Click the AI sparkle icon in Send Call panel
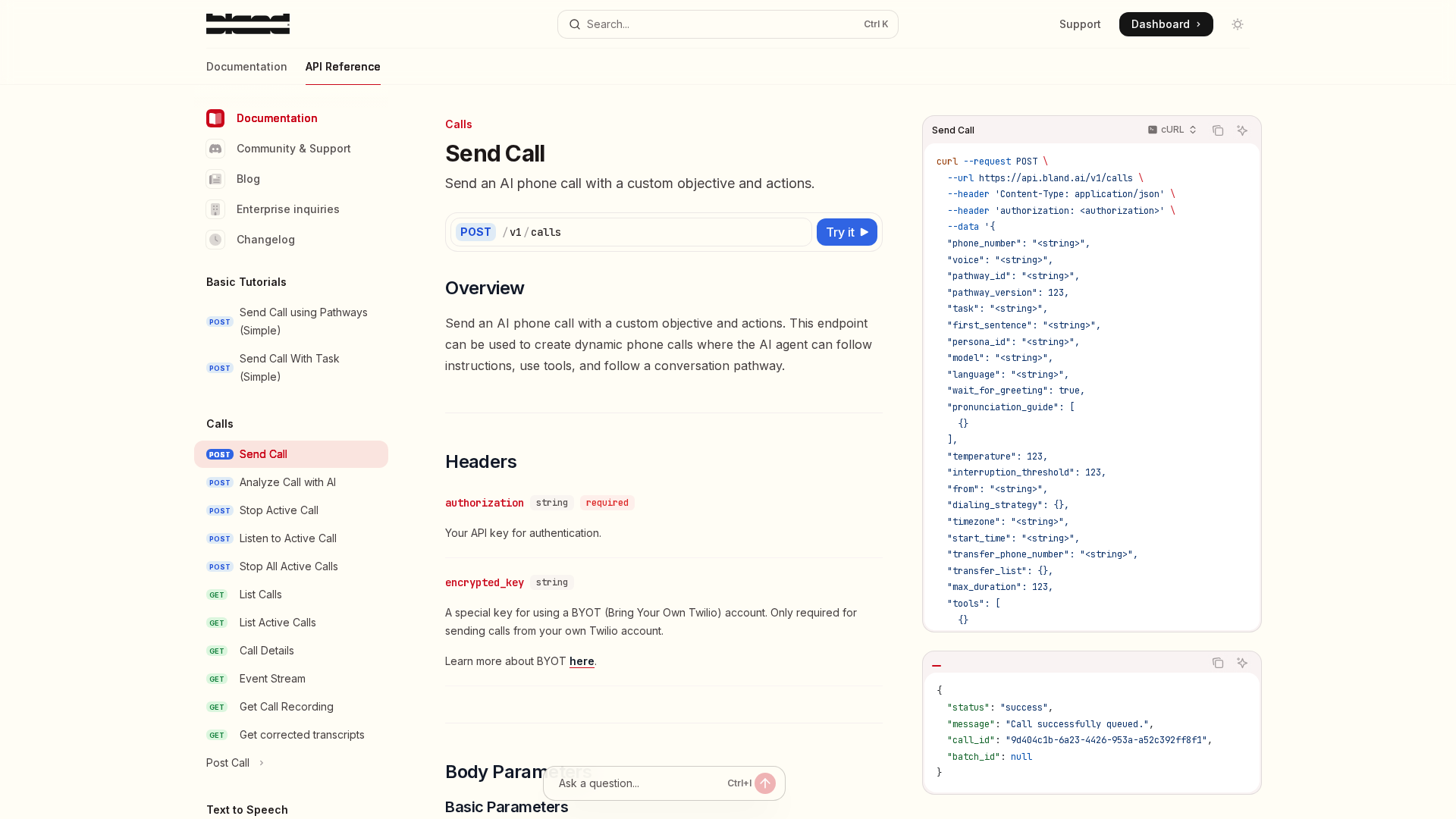 pos(1242,130)
